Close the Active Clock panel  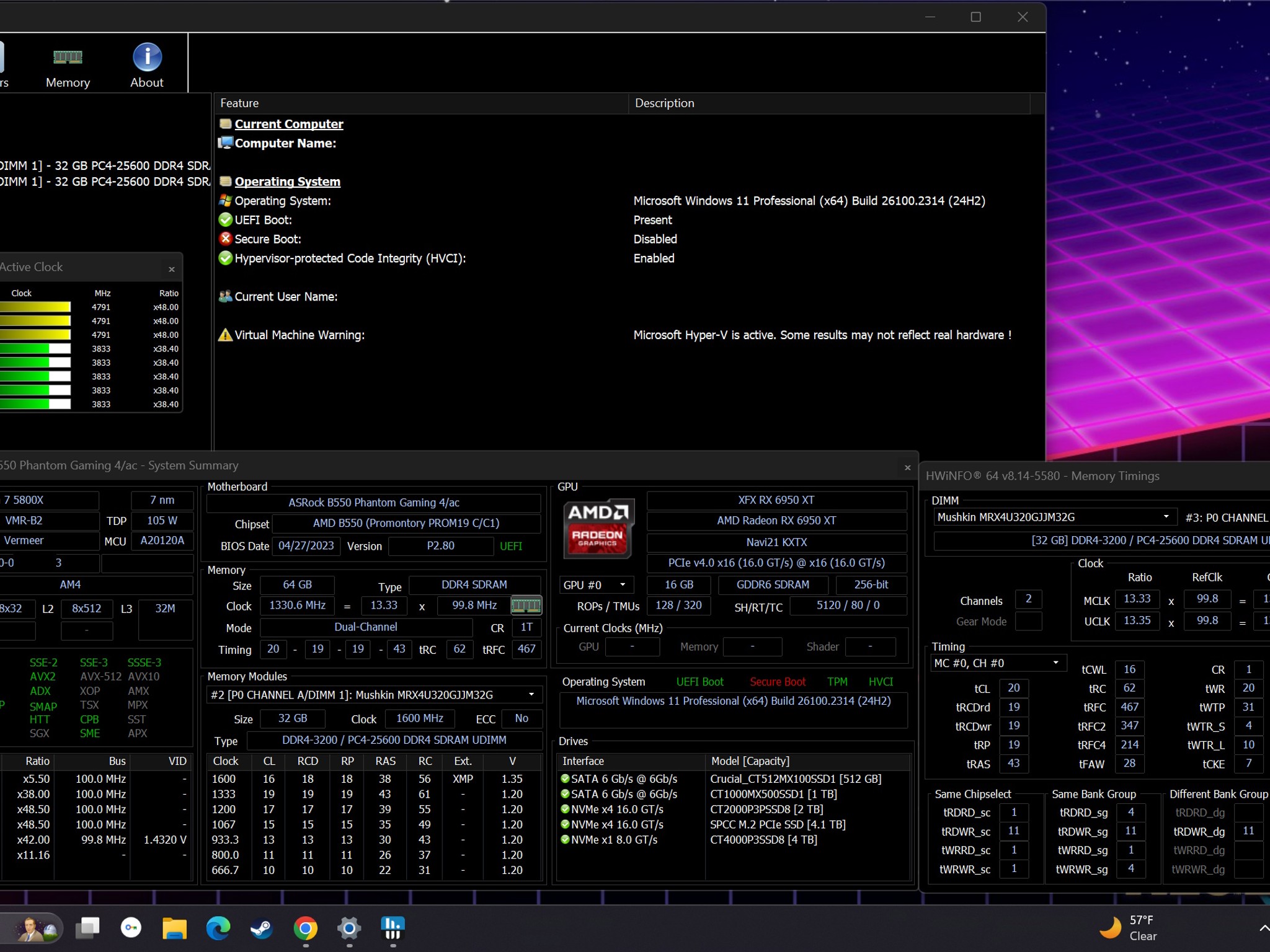(172, 269)
